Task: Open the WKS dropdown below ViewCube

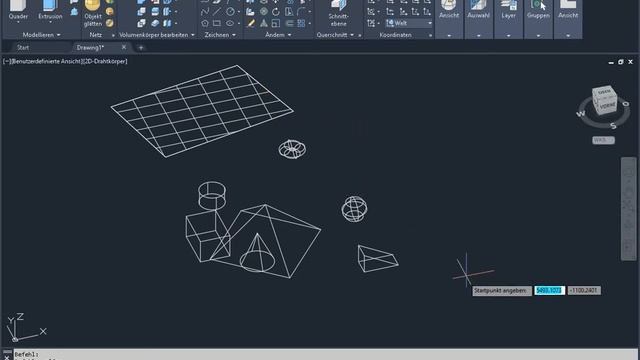Action: tap(603, 140)
